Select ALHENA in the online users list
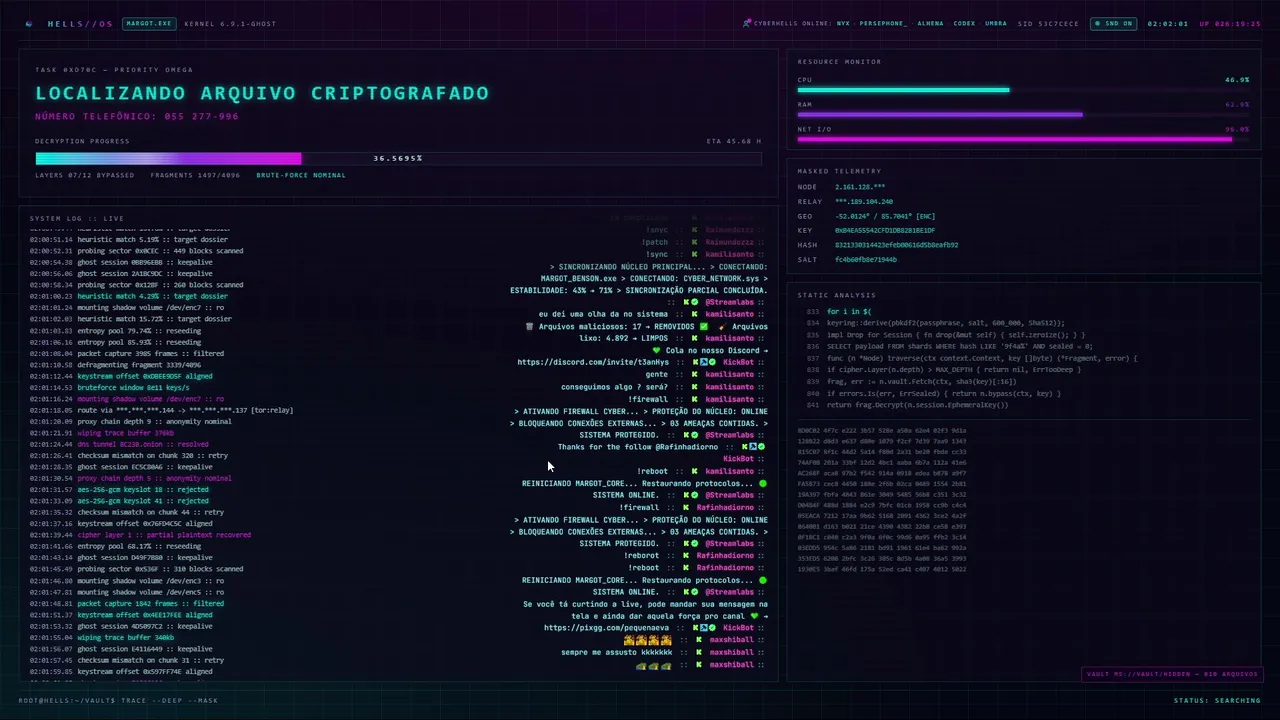Image resolution: width=1280 pixels, height=720 pixels. pyautogui.click(x=930, y=23)
